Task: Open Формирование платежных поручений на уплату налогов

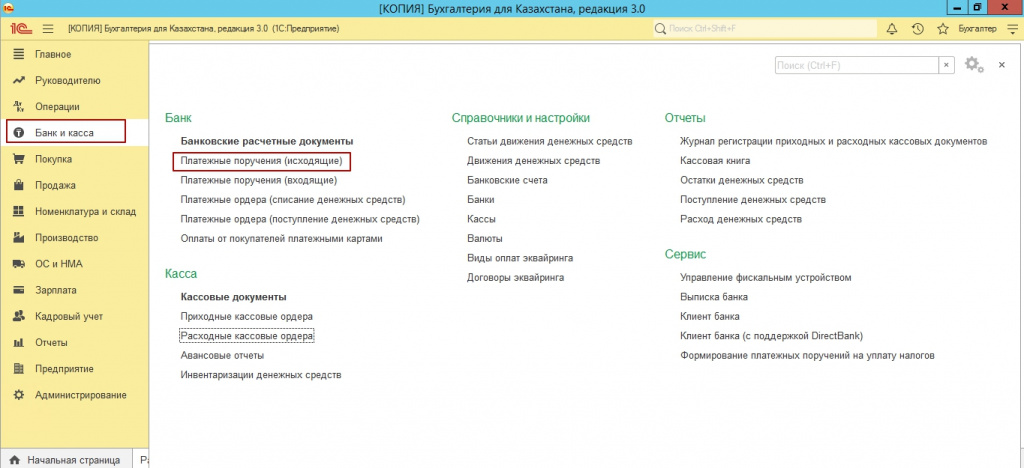Action: click(x=808, y=356)
